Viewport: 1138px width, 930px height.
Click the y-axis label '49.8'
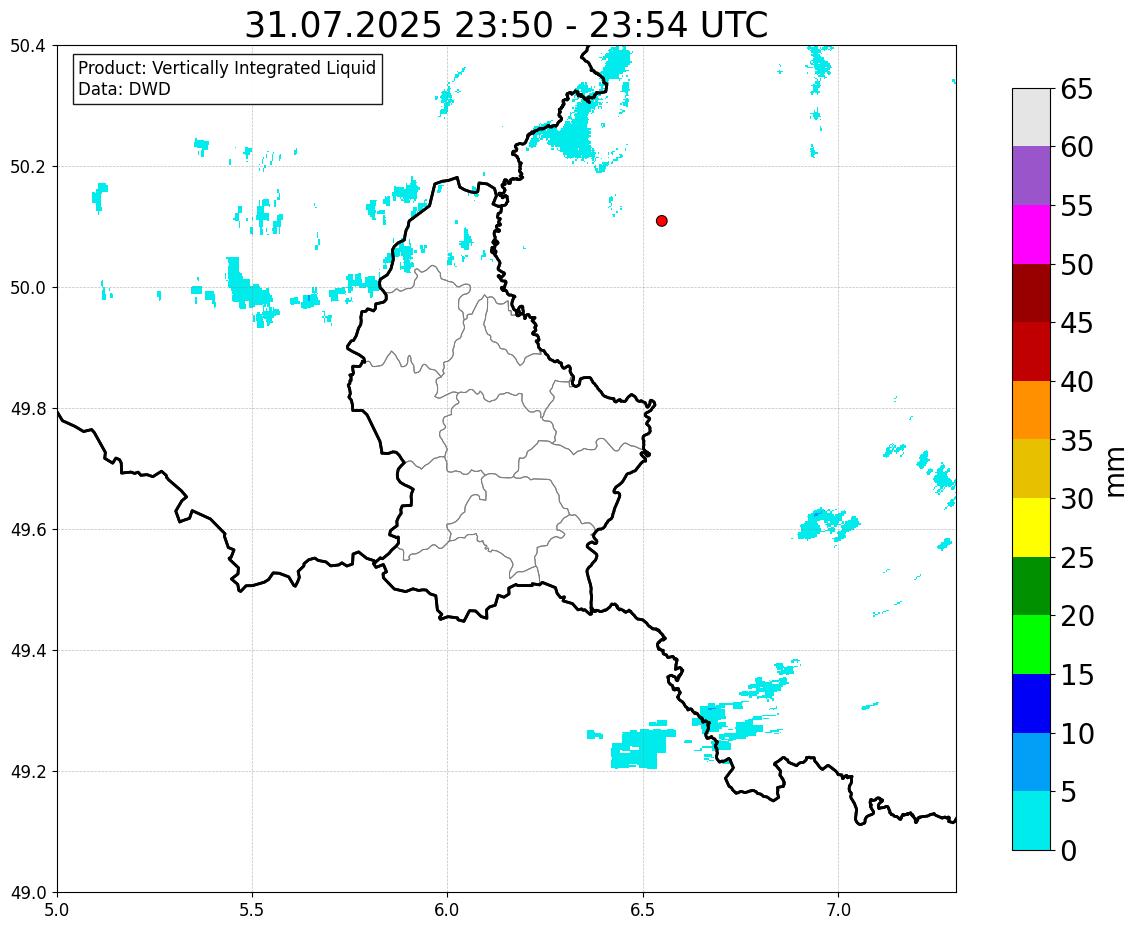[28, 409]
